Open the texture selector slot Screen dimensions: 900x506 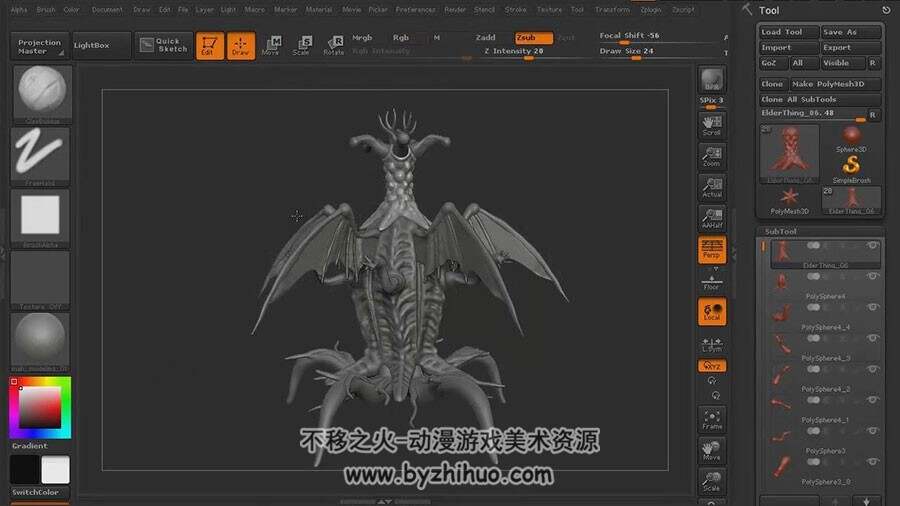(40, 280)
